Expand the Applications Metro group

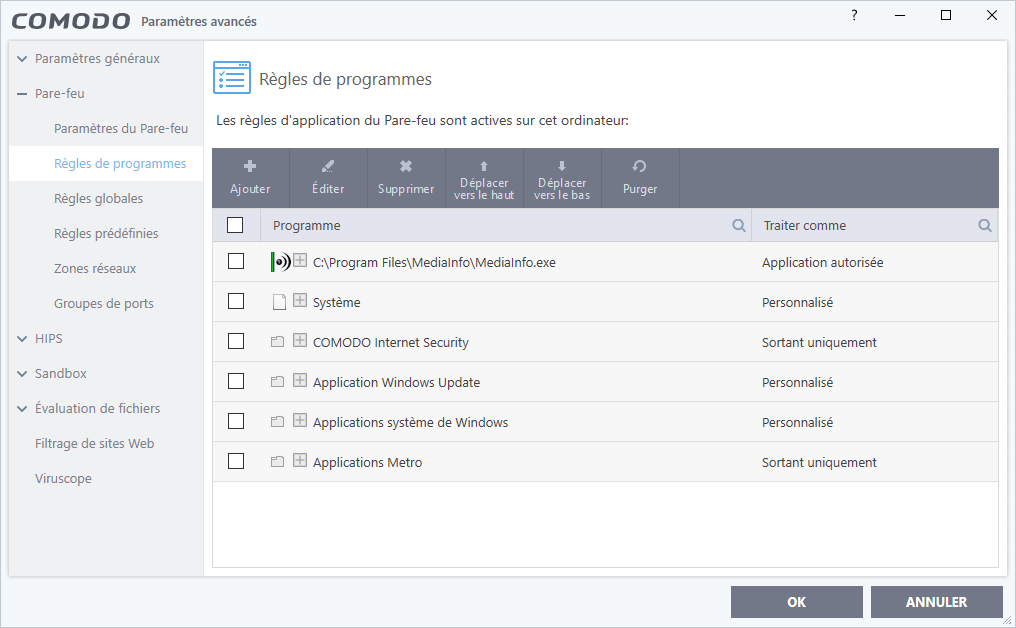pyautogui.click(x=299, y=461)
